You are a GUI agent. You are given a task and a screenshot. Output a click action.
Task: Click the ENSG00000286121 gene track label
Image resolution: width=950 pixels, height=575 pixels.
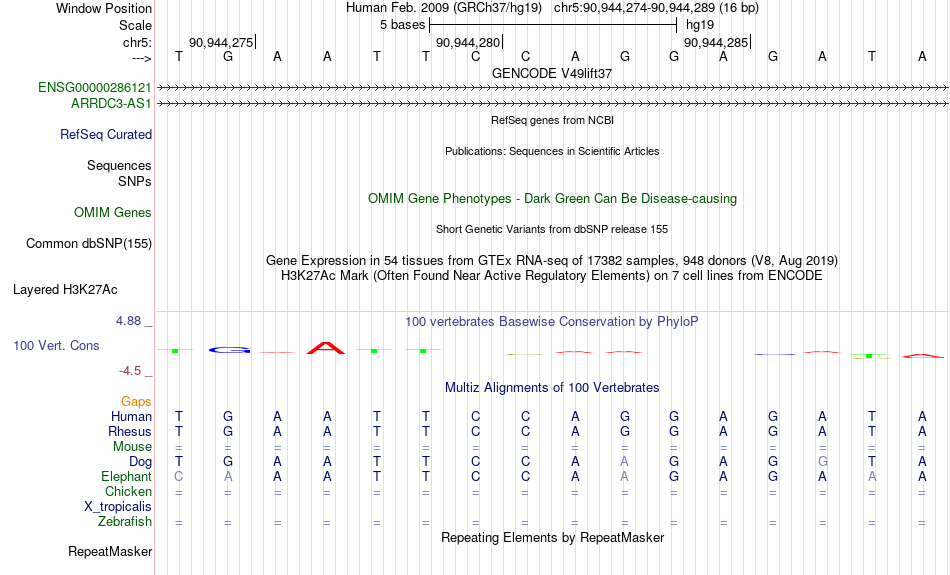(x=95, y=87)
